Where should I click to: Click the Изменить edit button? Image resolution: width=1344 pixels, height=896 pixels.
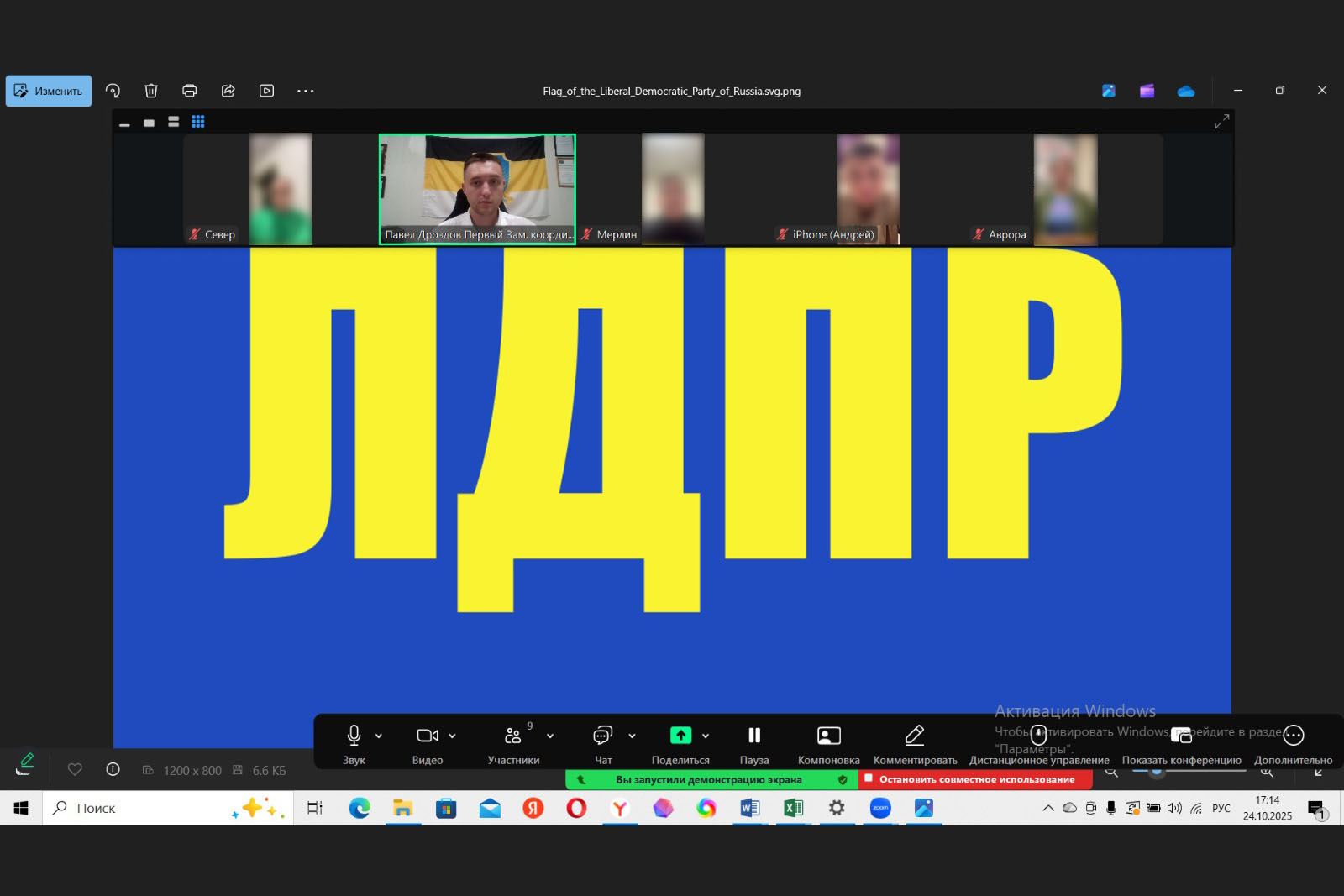(49, 91)
